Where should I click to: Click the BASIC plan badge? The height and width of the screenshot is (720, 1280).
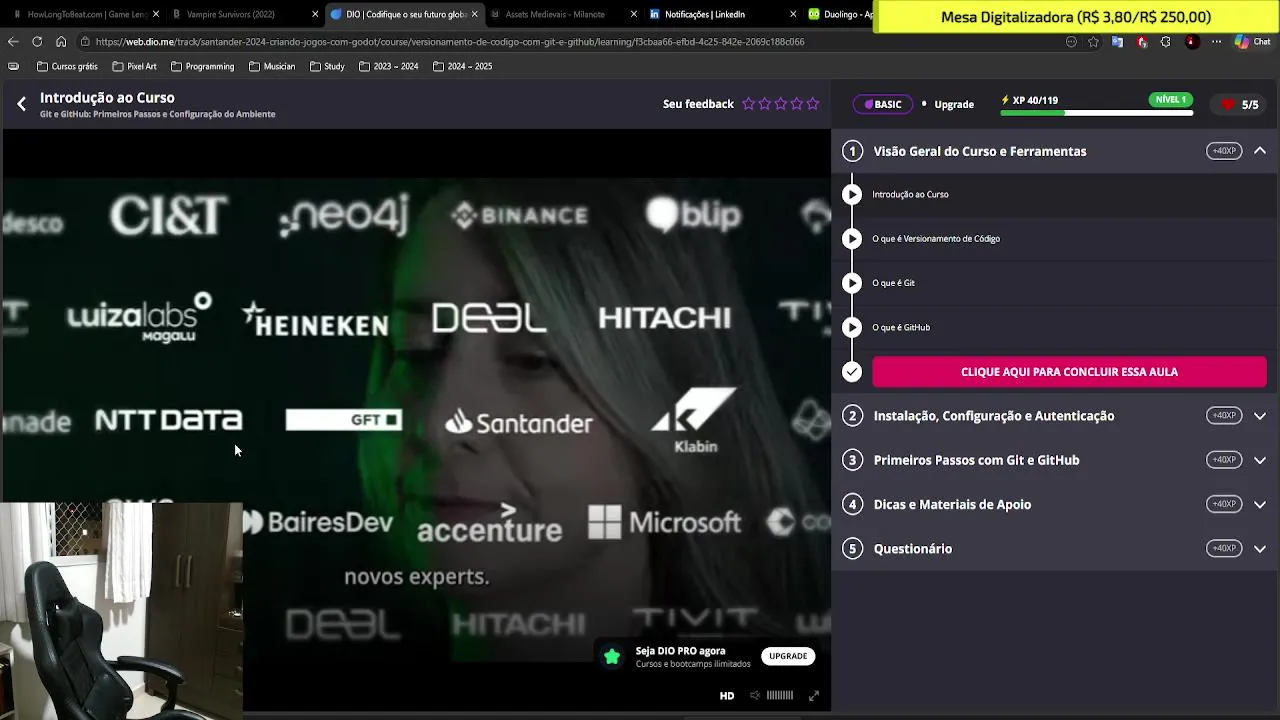pos(882,105)
